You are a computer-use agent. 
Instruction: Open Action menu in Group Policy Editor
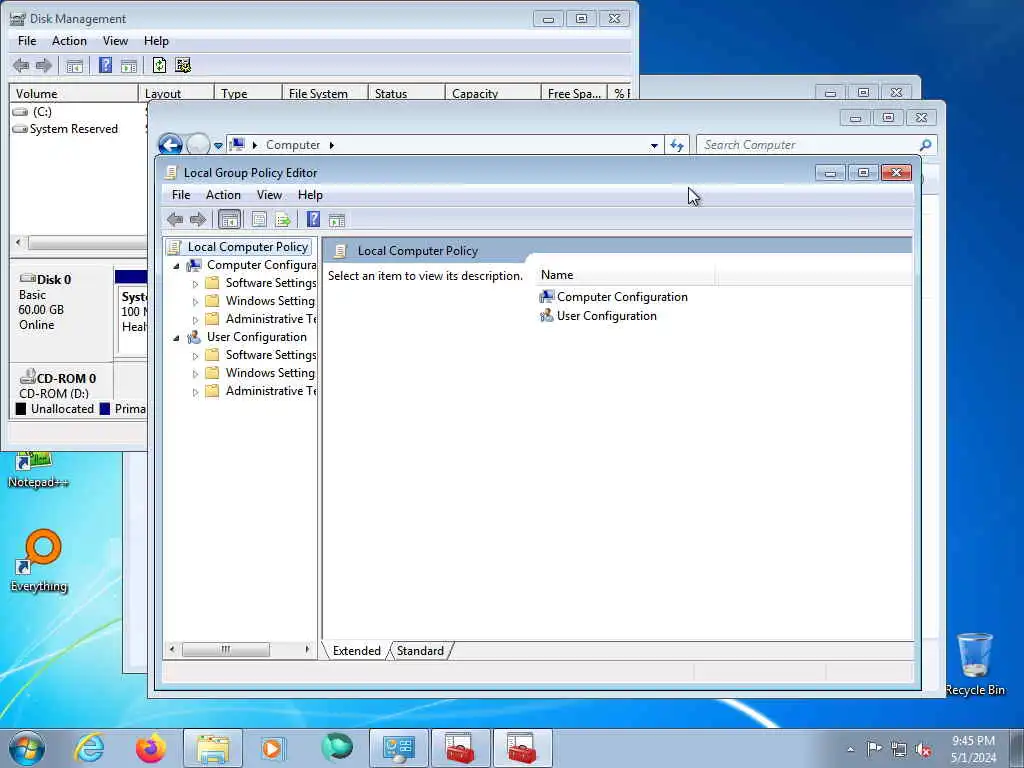pos(223,195)
